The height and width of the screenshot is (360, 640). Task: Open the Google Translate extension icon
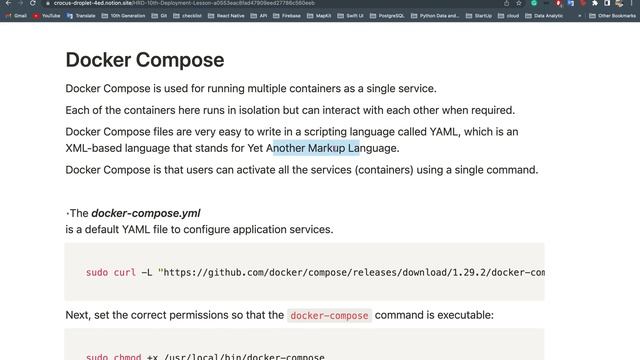tap(571, 3)
